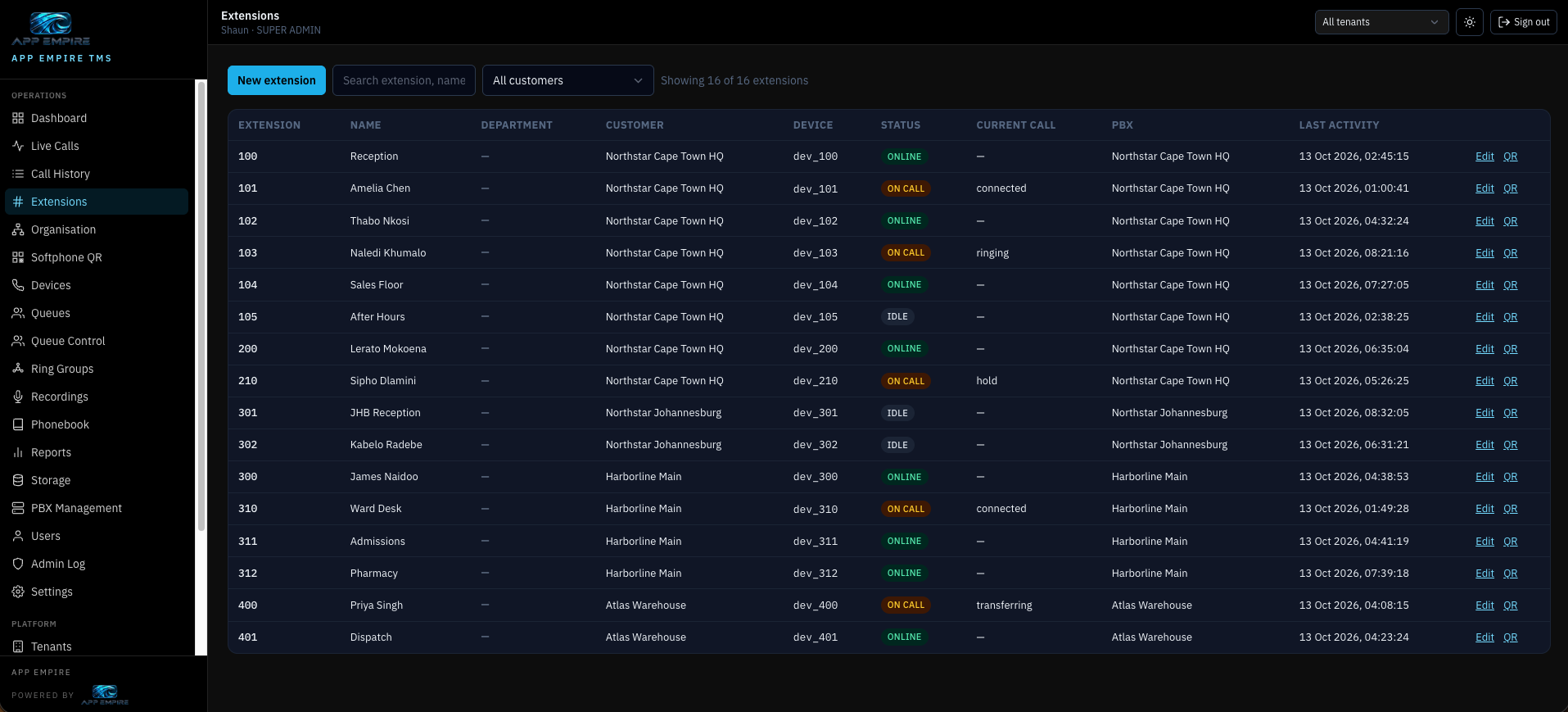
Task: Click the EXTENSION column header
Action: pos(269,125)
